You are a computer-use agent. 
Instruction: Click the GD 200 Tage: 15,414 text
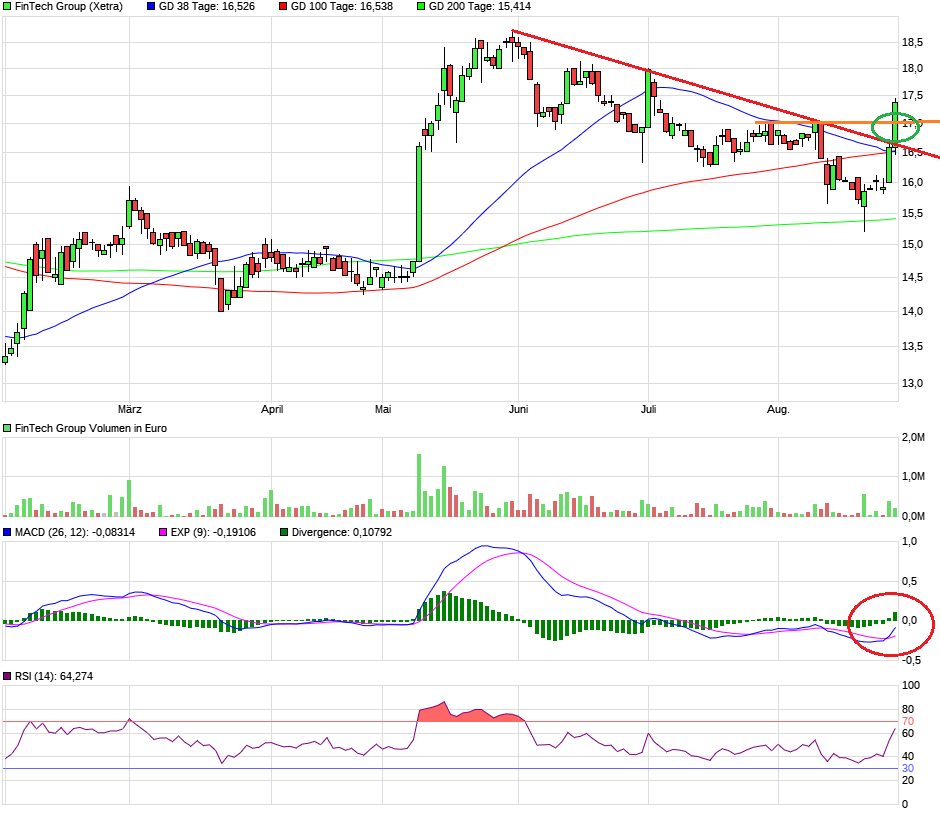tap(469, 7)
